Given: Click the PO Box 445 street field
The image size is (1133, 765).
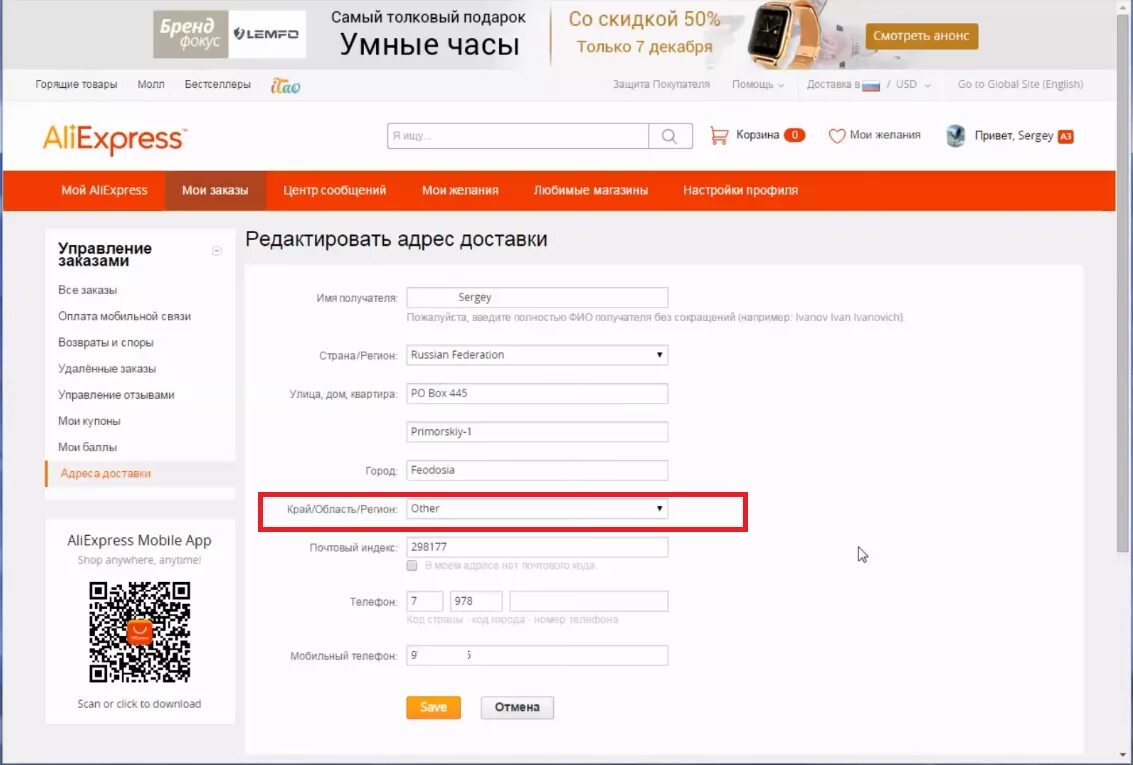Looking at the screenshot, I should pyautogui.click(x=537, y=393).
